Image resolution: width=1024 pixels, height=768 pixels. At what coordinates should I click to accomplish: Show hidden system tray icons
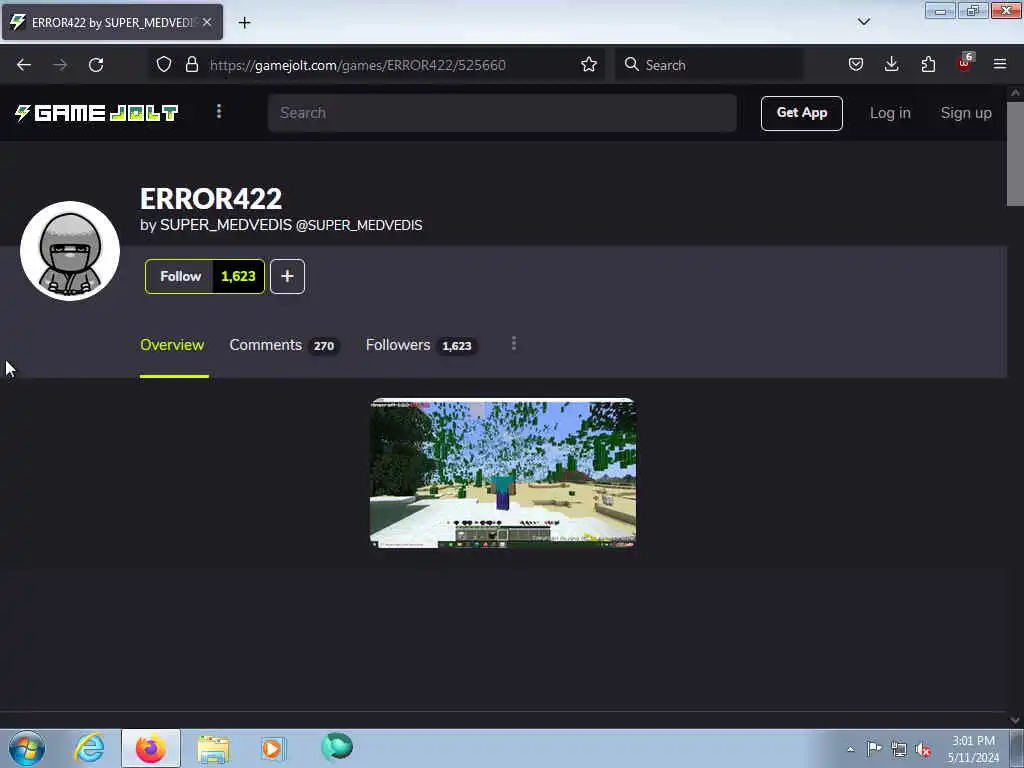click(850, 749)
